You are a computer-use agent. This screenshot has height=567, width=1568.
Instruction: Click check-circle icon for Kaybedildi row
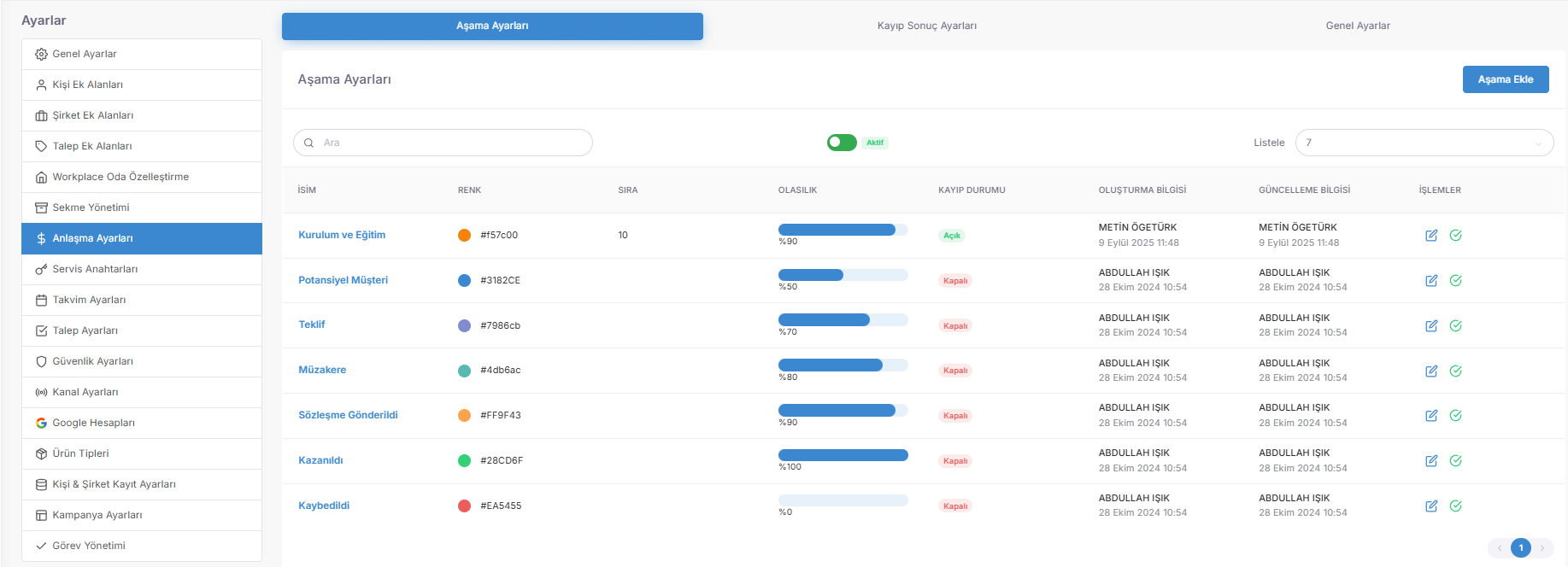coord(1455,506)
